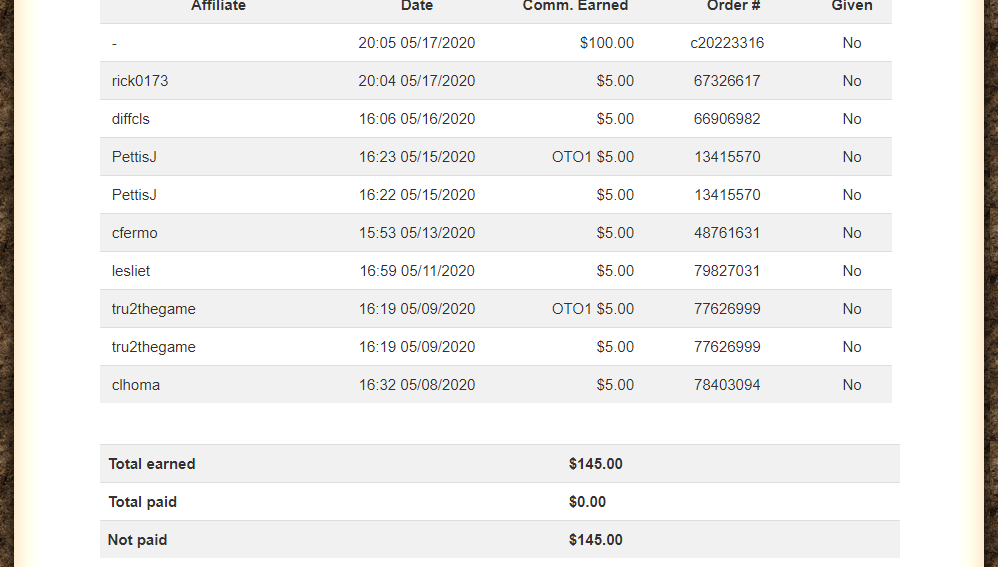Click the $100.00 commission amount

[x=606, y=43]
